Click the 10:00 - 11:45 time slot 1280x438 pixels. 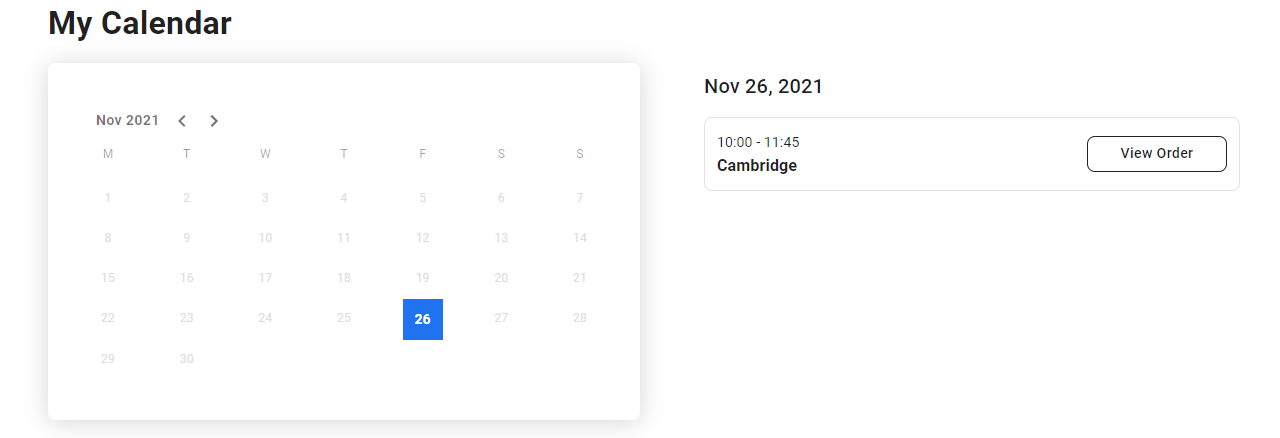pos(758,142)
